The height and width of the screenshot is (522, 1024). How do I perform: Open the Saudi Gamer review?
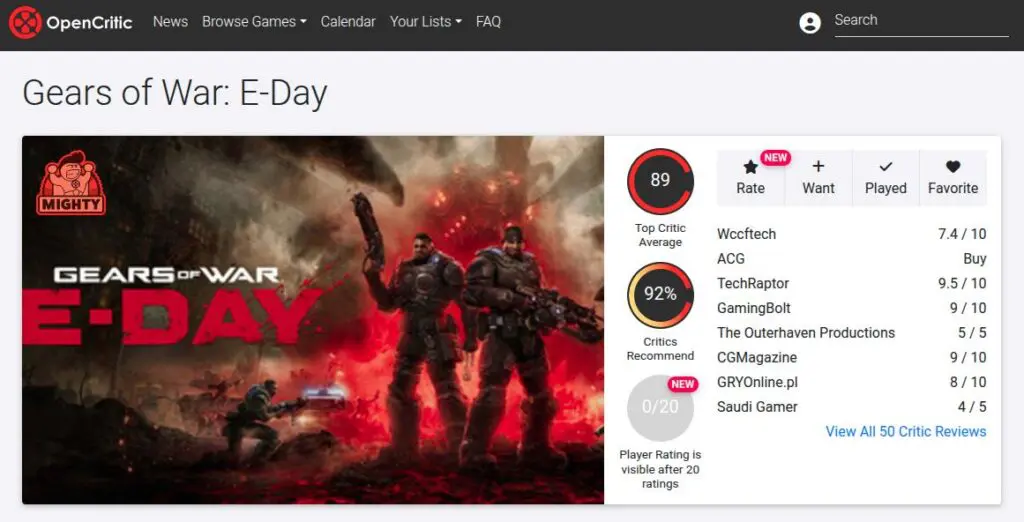[758, 407]
